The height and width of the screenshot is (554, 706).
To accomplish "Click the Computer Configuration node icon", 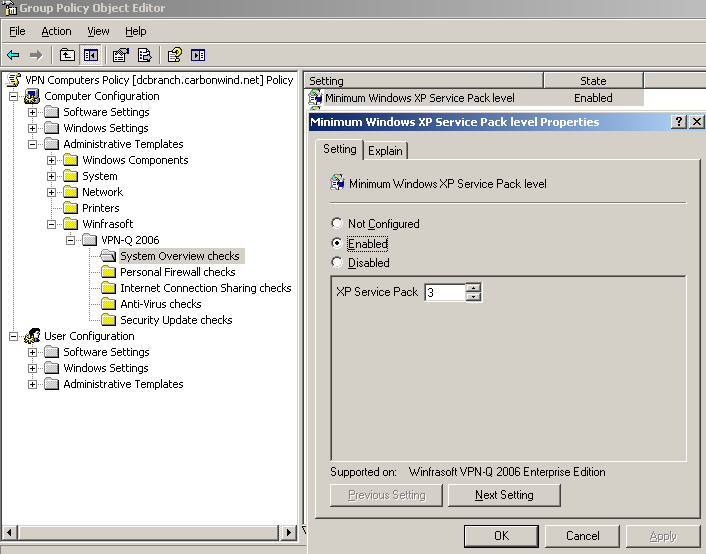I will tap(32, 96).
